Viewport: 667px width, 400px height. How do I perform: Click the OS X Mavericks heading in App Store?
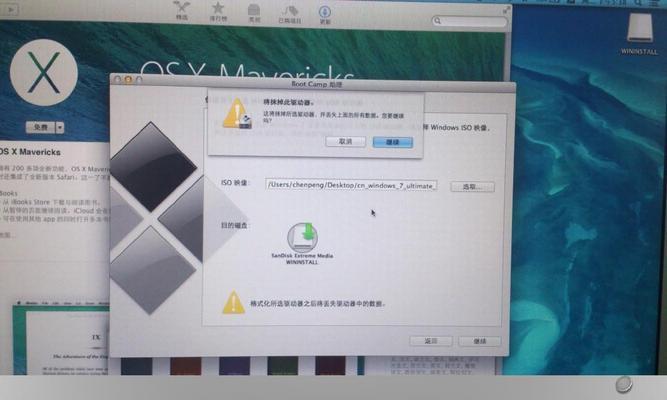pyautogui.click(x=30, y=152)
